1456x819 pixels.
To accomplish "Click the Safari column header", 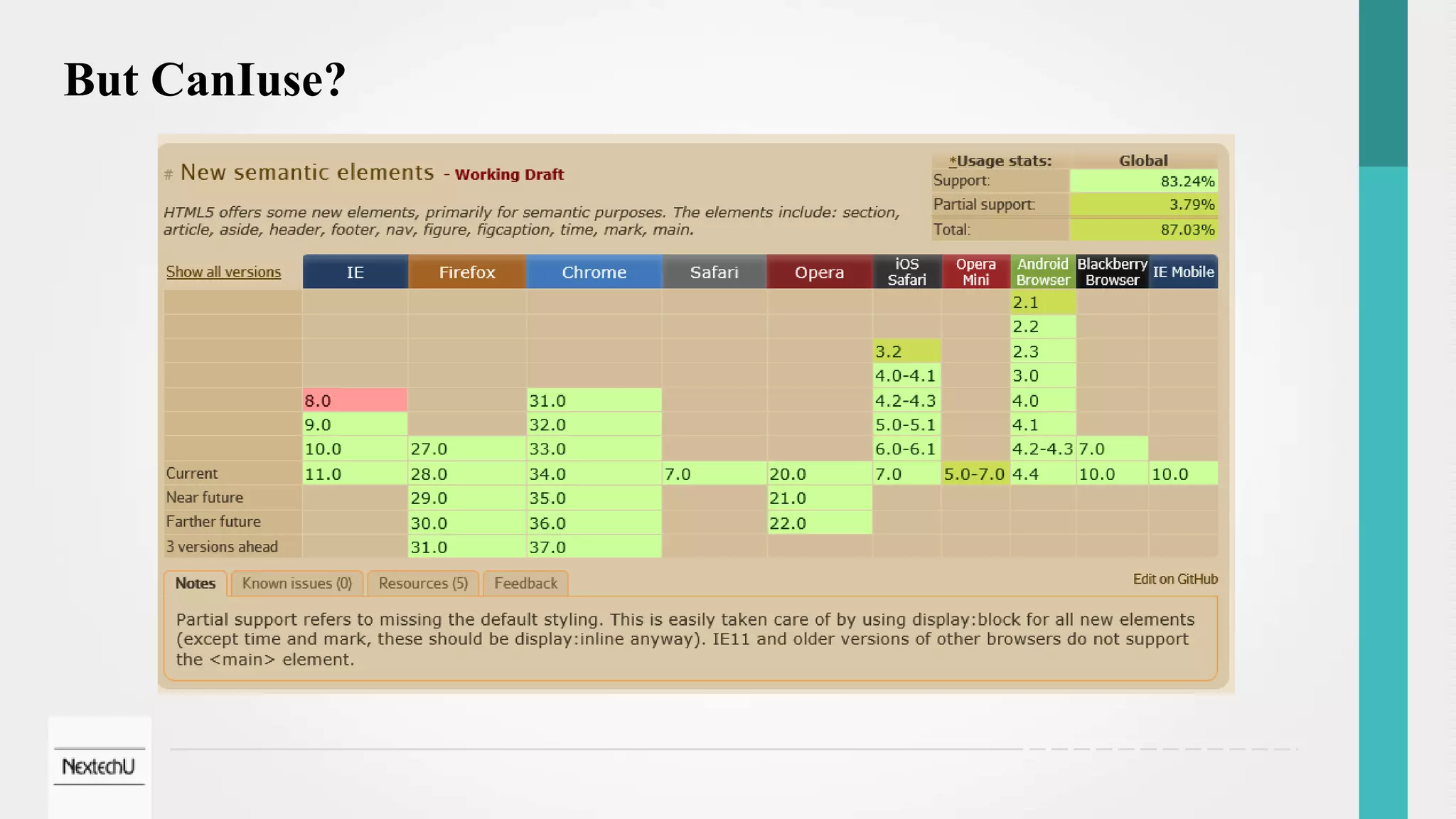I will pyautogui.click(x=714, y=272).
